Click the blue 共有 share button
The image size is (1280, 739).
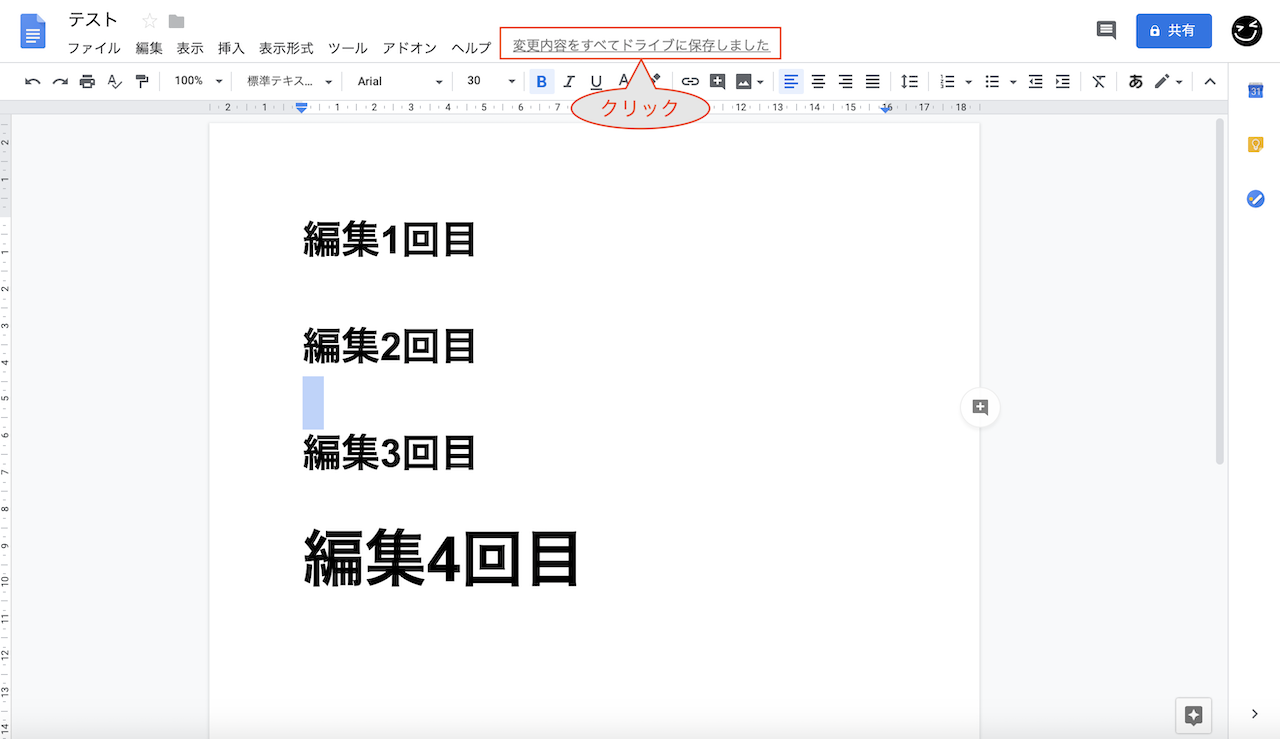tap(1173, 30)
